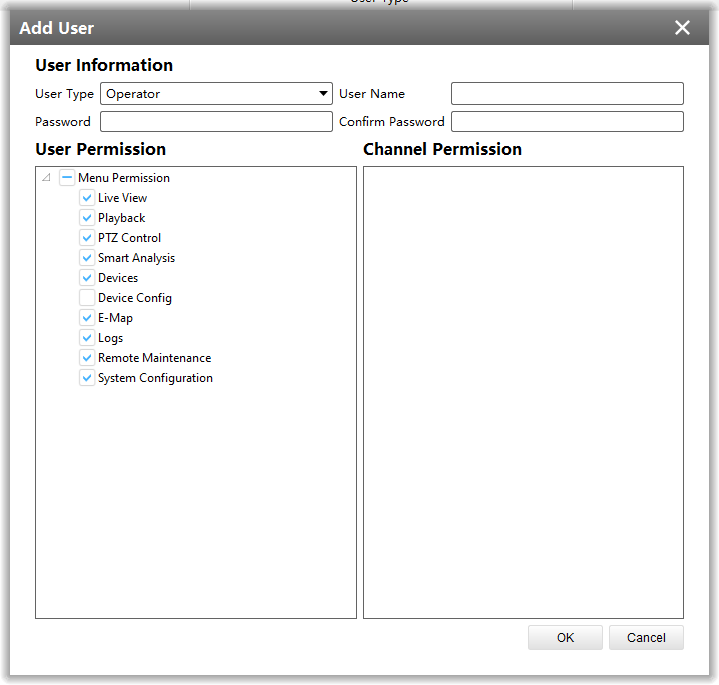Toggle System Configuration permission checkbox

(87, 378)
